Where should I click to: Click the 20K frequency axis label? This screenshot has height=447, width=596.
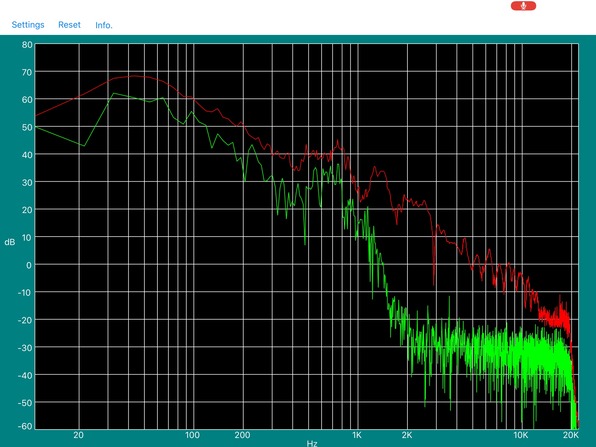[571, 435]
